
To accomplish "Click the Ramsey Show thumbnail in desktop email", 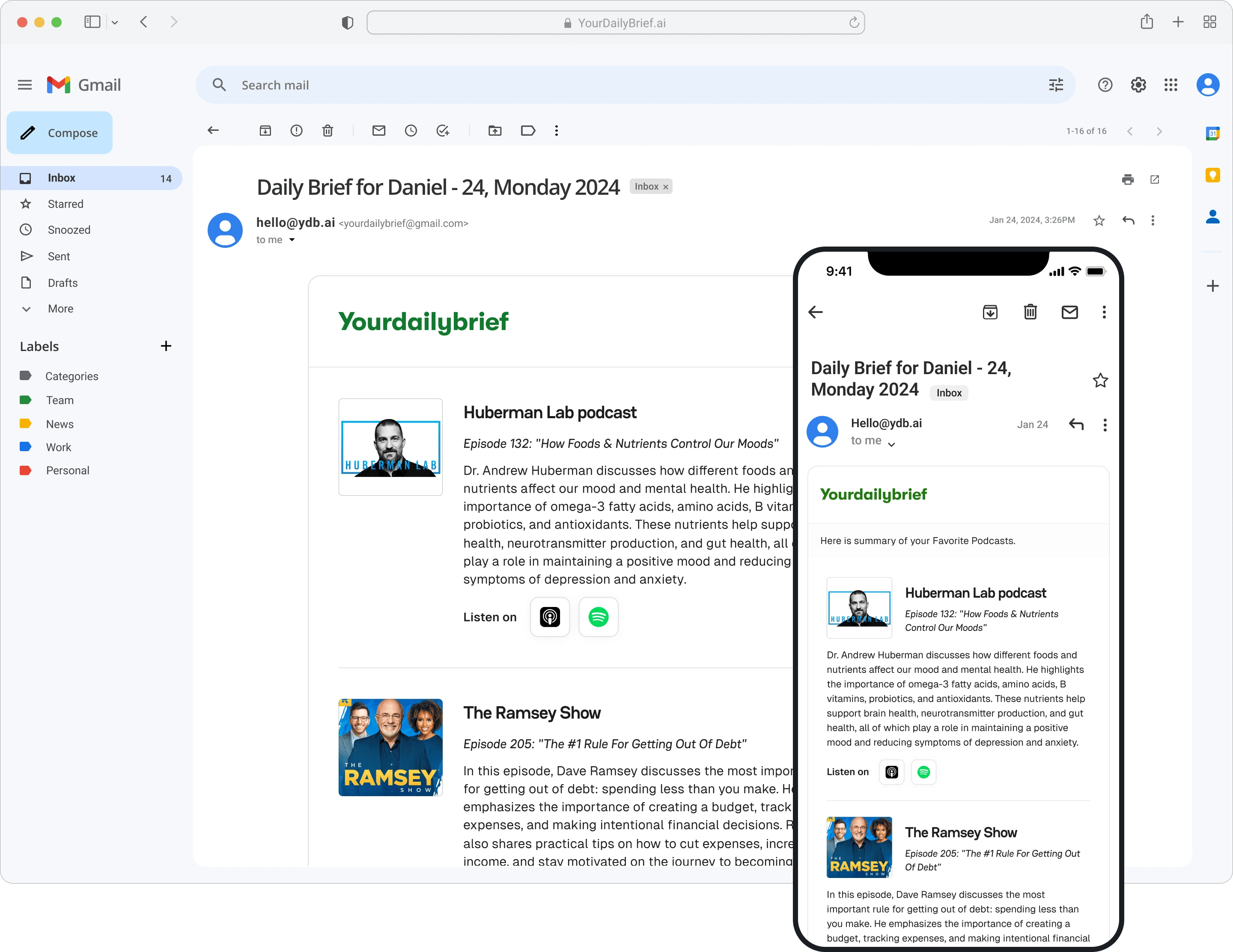I will coord(391,747).
